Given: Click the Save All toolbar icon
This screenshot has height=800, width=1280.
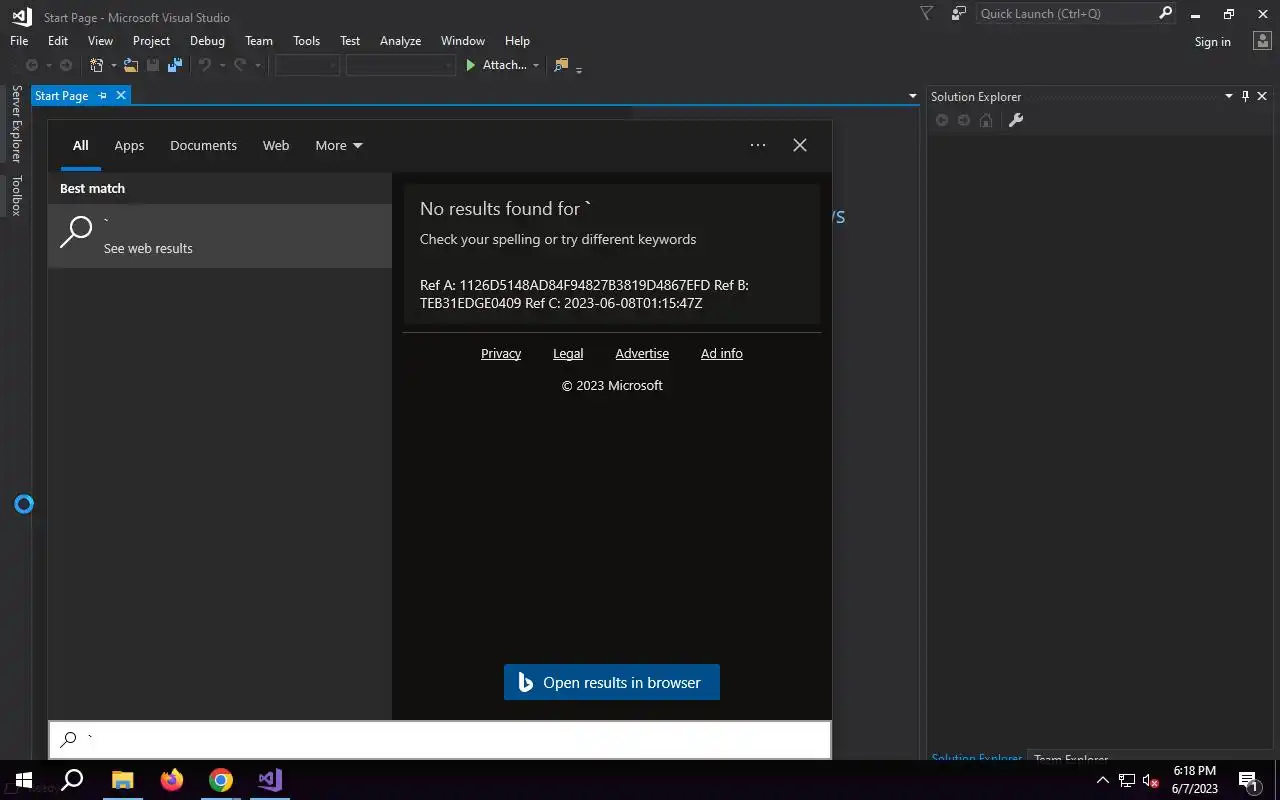Looking at the screenshot, I should [x=175, y=65].
